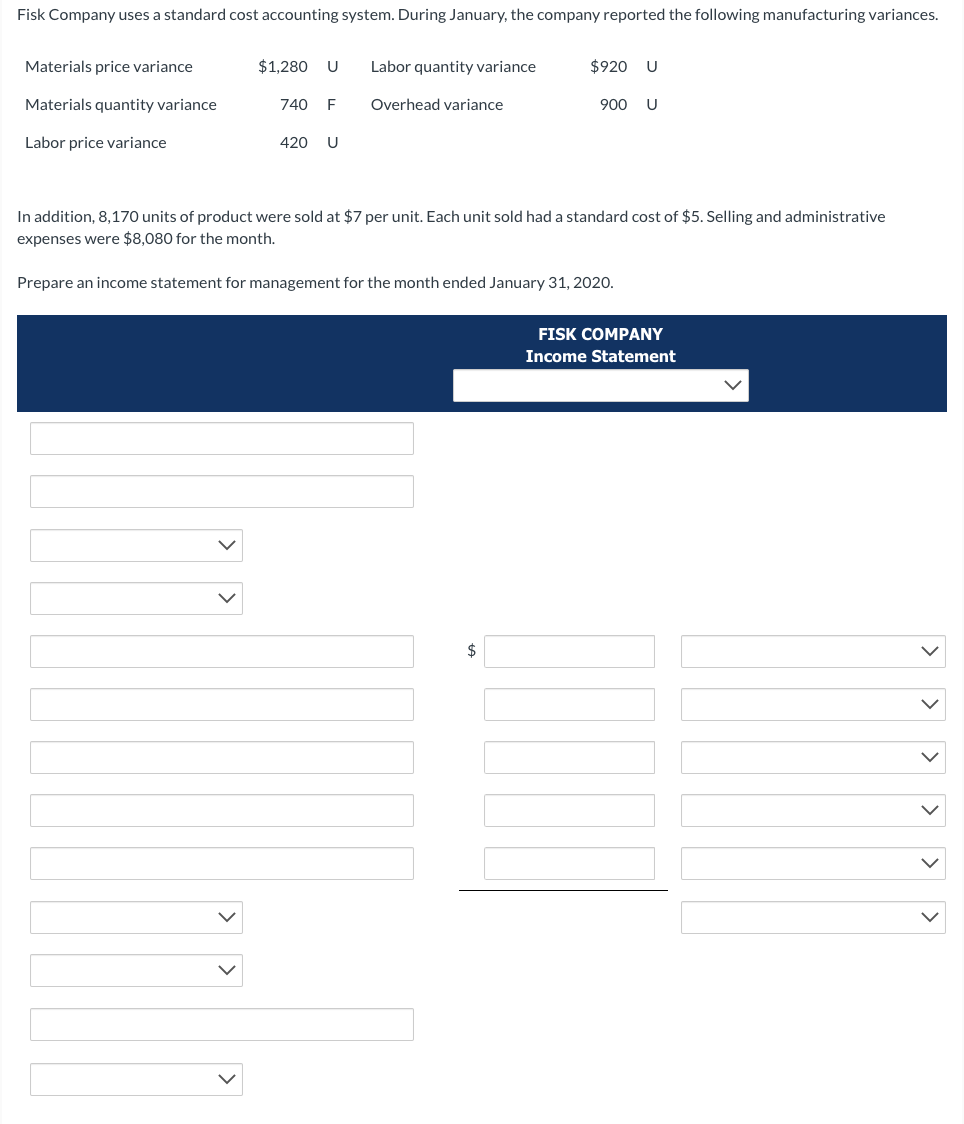Click the fifth label input field on the left
Screen dimensions: 964x1124
pos(222,863)
